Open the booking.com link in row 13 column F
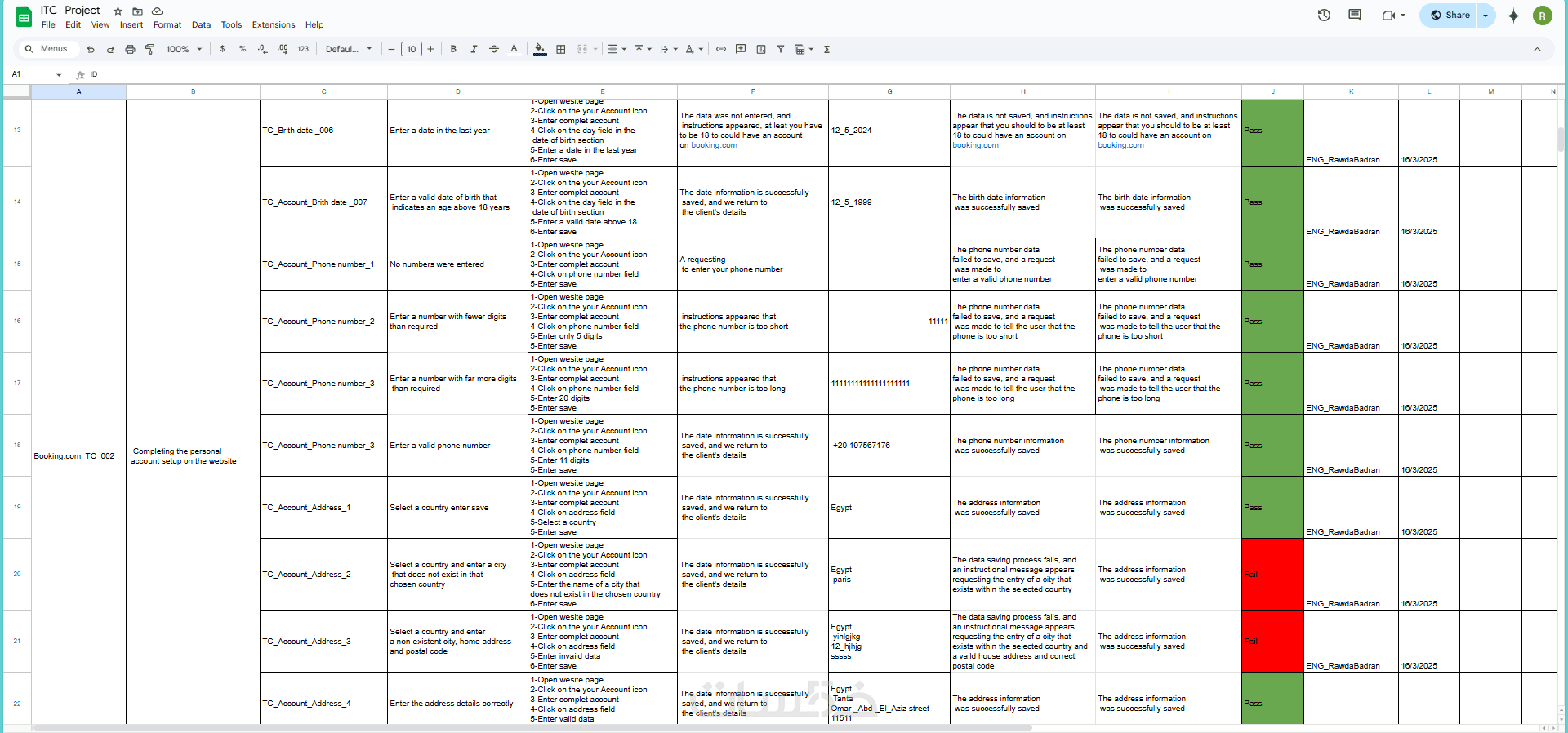Screen dimensions: 1568x733 point(714,145)
